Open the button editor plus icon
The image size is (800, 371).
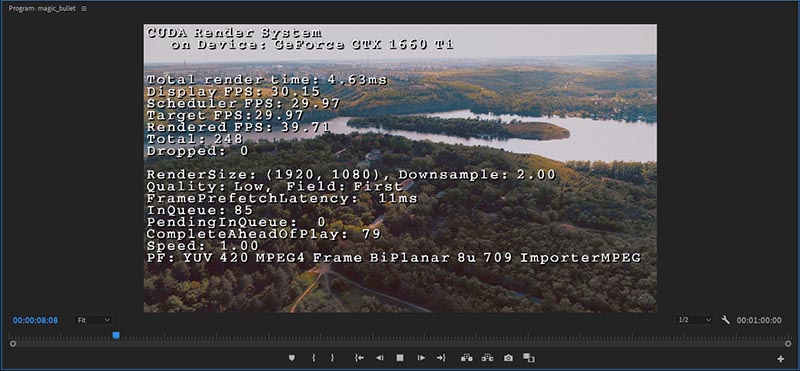tap(780, 359)
